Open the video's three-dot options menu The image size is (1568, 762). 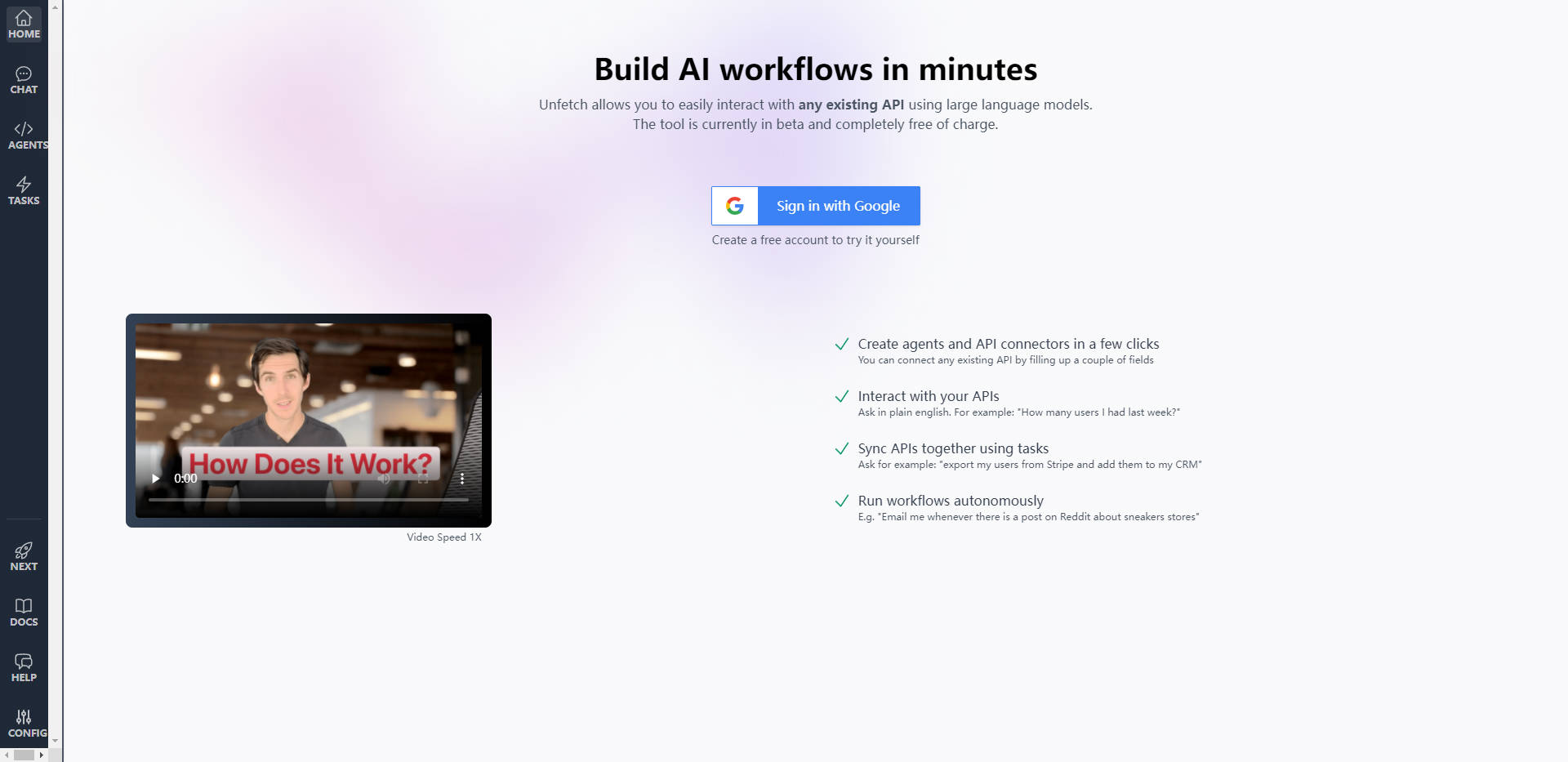(x=462, y=479)
